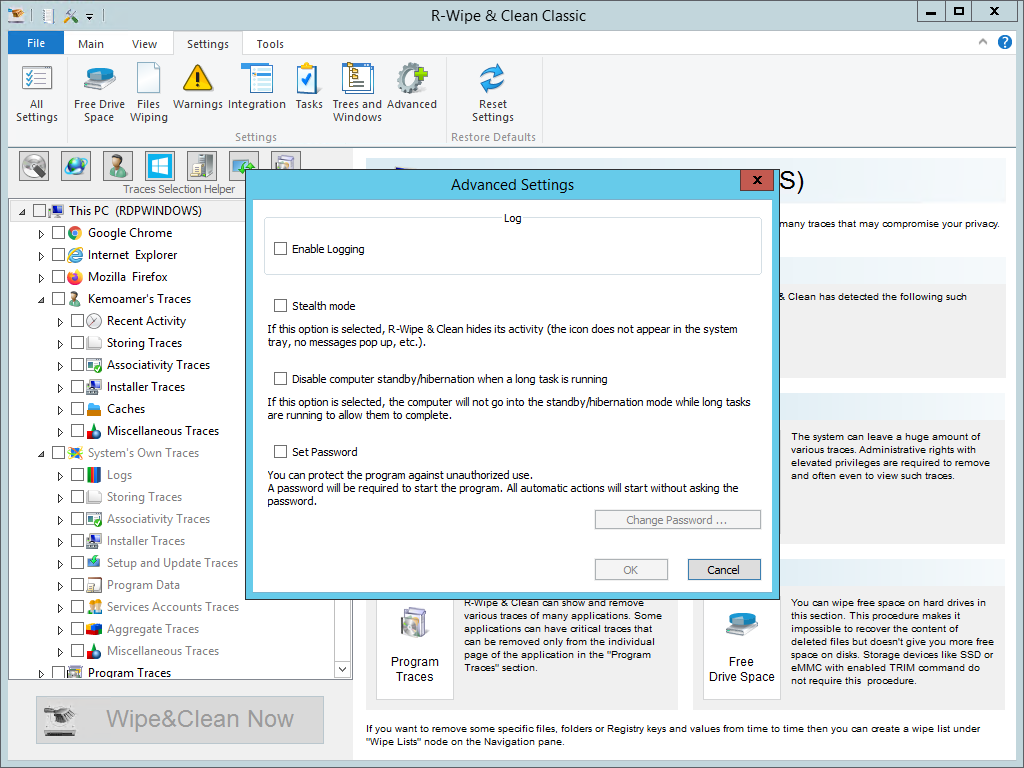
Task: Switch to the View ribbon tab
Action: click(144, 44)
